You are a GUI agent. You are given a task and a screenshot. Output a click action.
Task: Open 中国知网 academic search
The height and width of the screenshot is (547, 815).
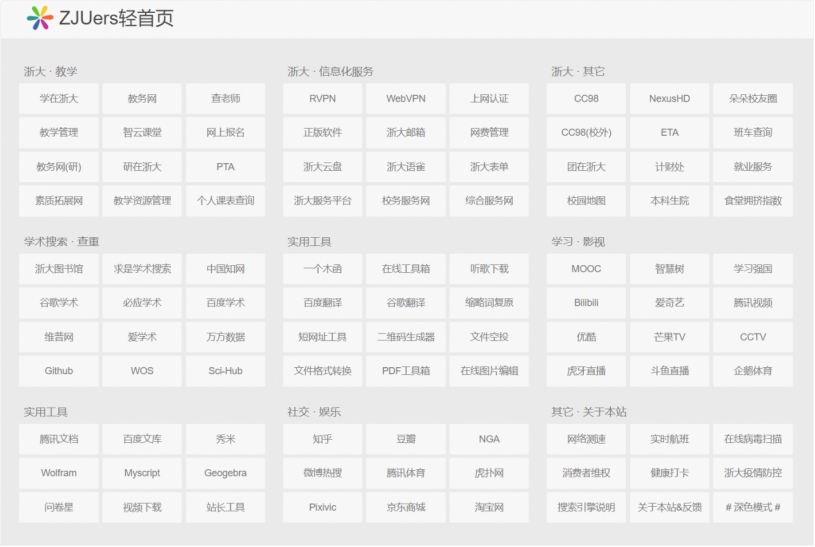pos(225,269)
